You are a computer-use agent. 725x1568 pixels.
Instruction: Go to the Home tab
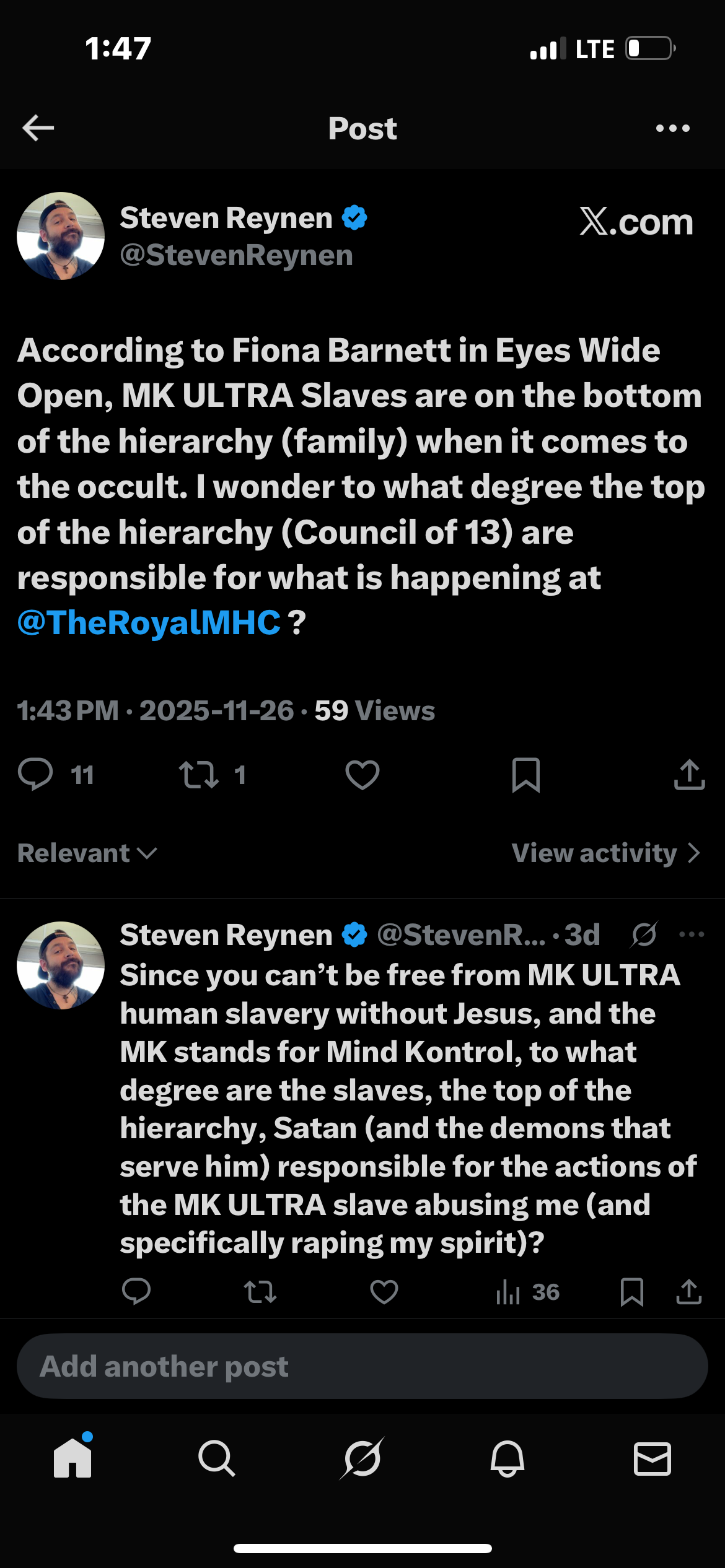[72, 1458]
